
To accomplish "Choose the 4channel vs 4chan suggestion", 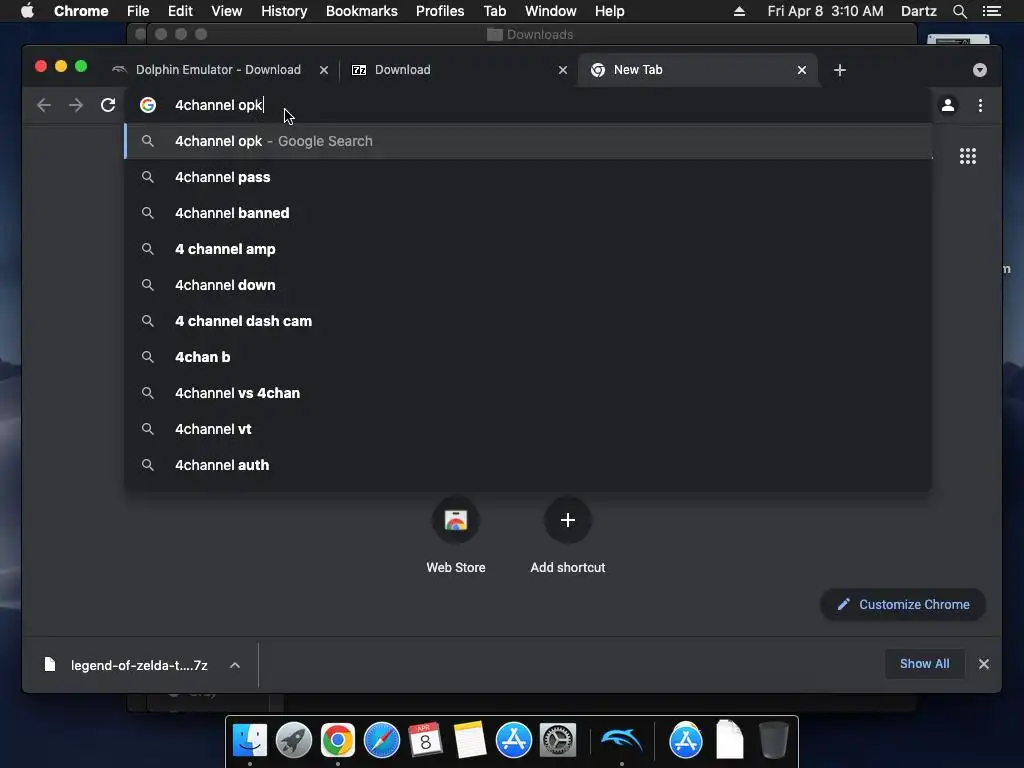I will click(x=529, y=392).
